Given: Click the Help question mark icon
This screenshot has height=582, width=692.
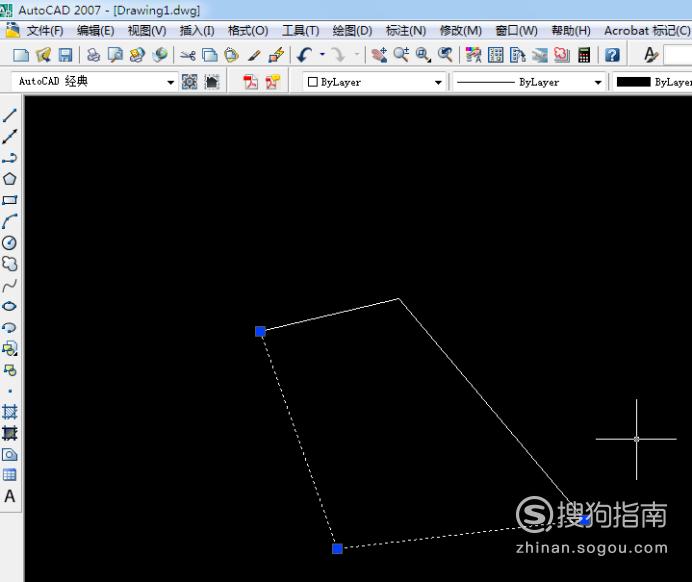Looking at the screenshot, I should click(612, 55).
